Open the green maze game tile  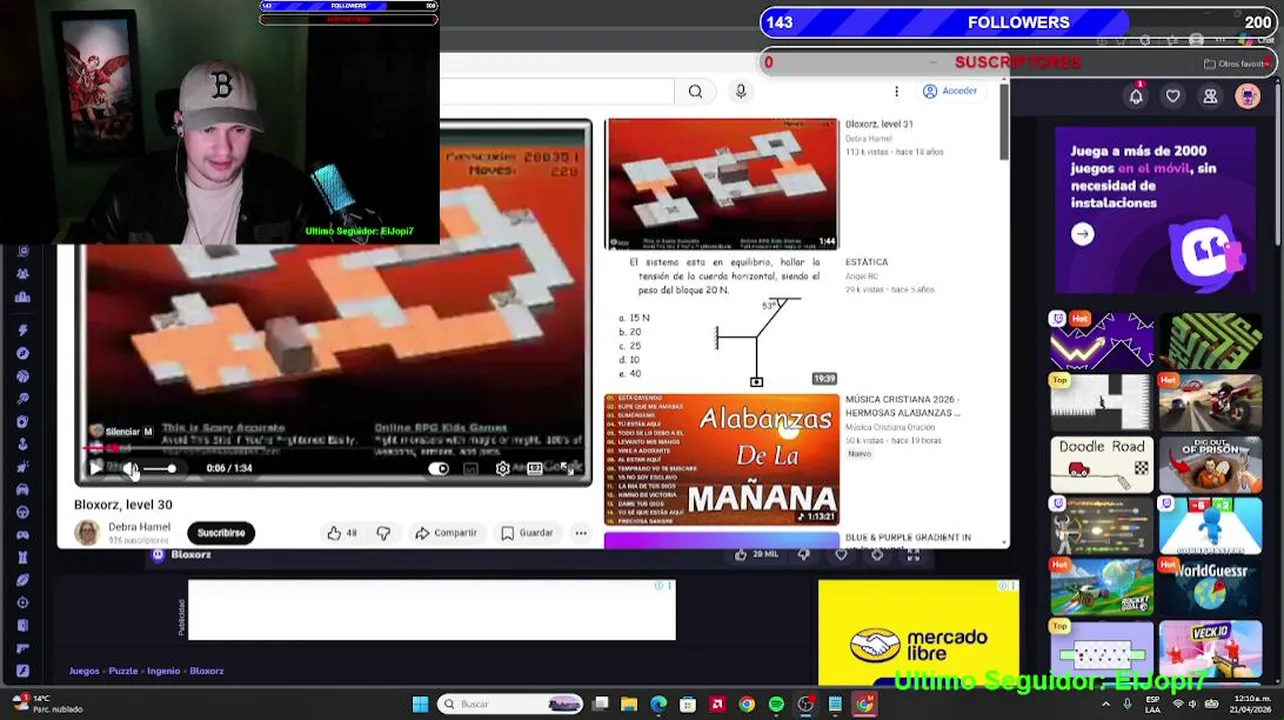click(x=1210, y=341)
